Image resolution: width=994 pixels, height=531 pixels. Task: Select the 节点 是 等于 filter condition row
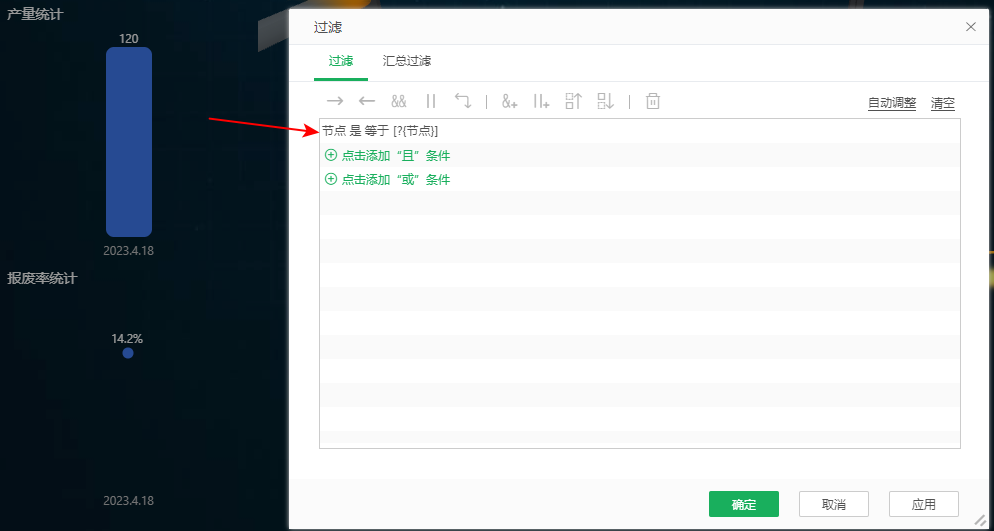tap(381, 131)
